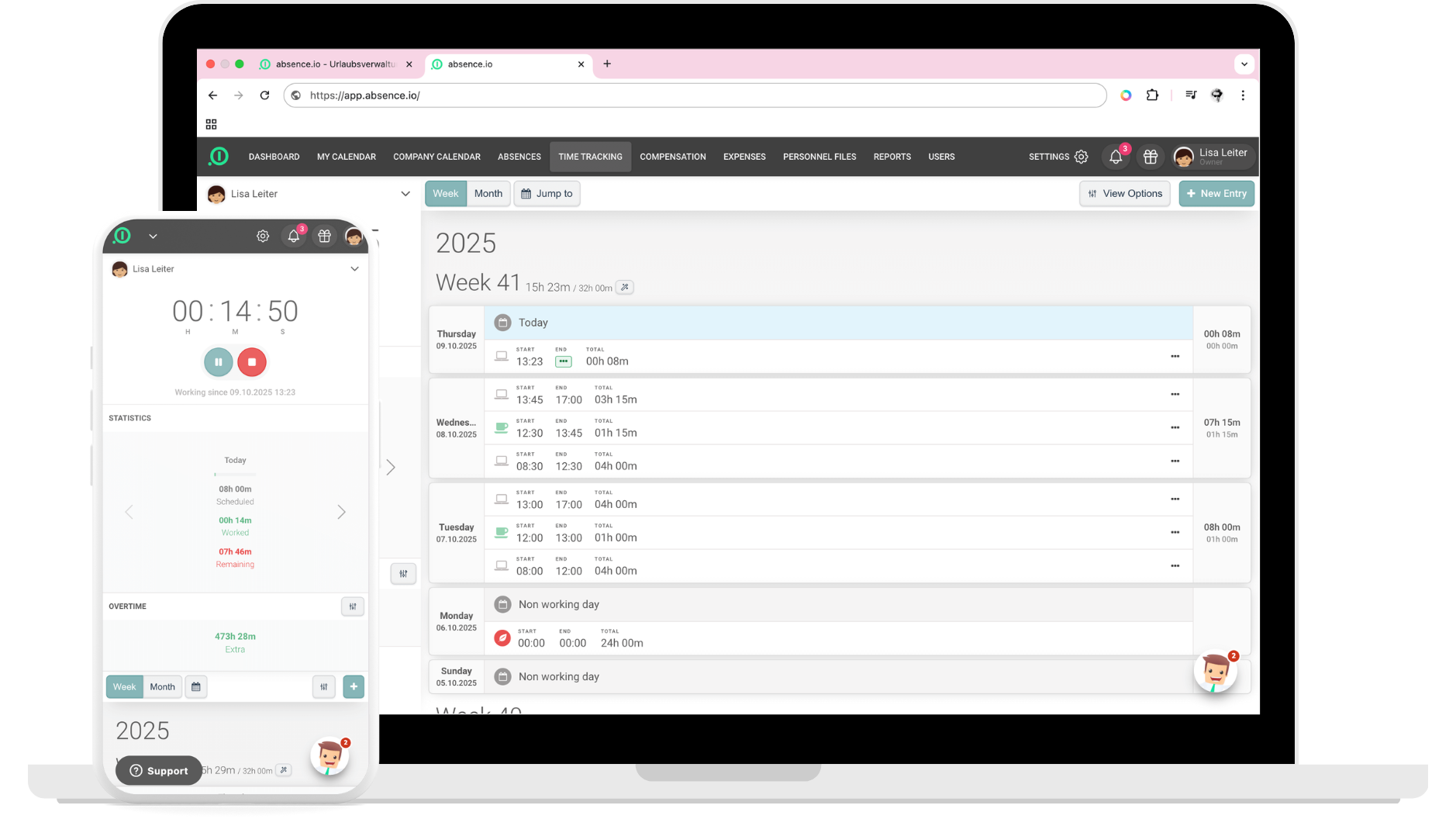Switch to Month view in desktop toolbar
1456x819 pixels.
point(488,194)
